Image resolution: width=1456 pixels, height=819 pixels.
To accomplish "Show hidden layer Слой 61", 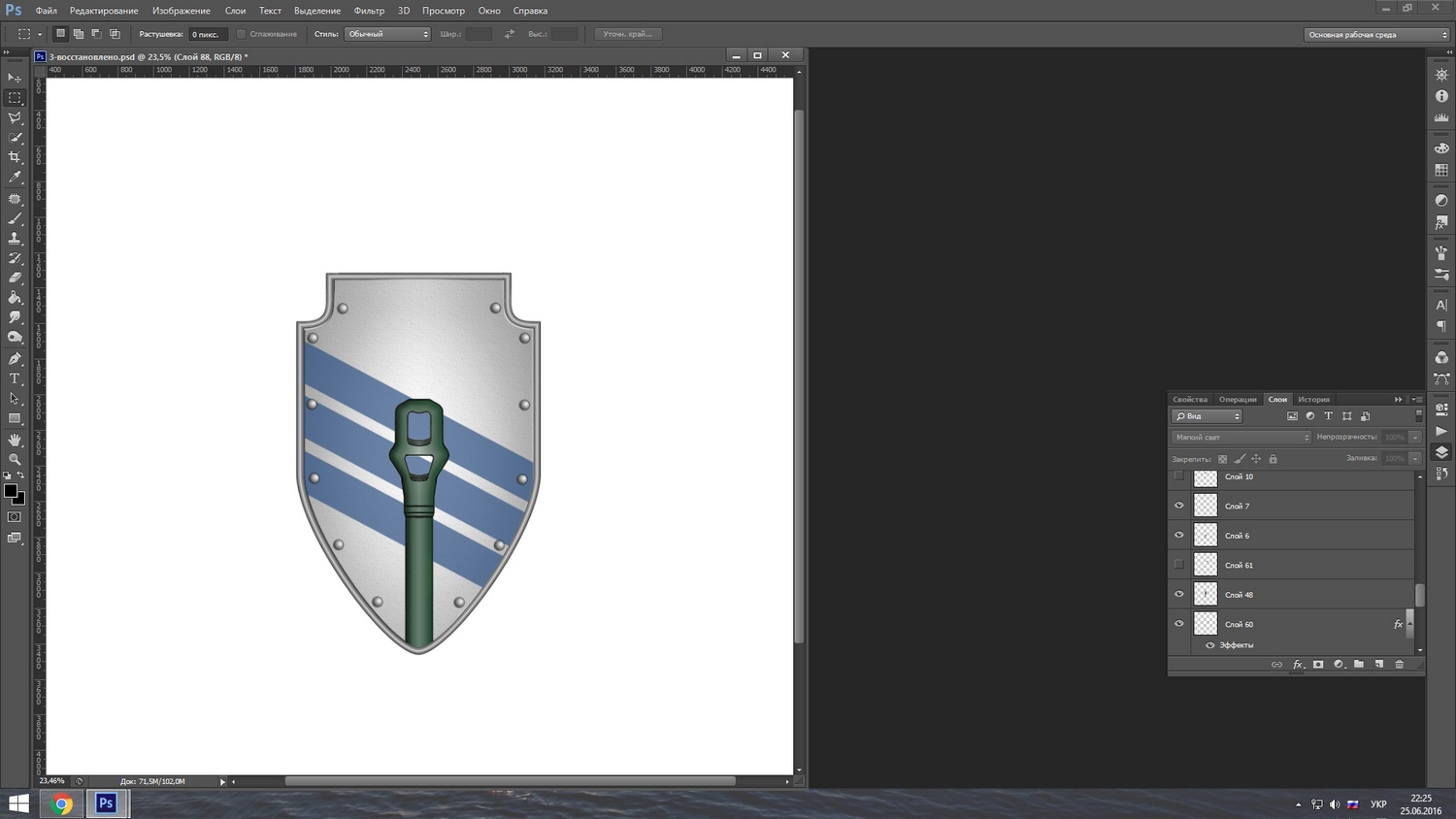I will [1179, 565].
